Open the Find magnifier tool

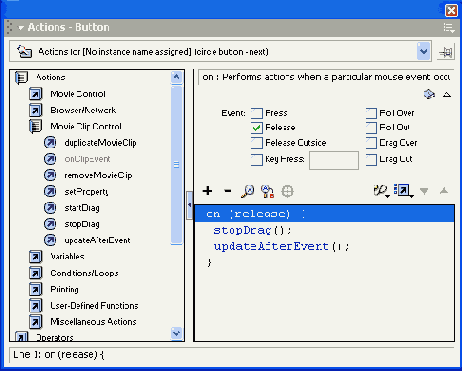coord(247,191)
